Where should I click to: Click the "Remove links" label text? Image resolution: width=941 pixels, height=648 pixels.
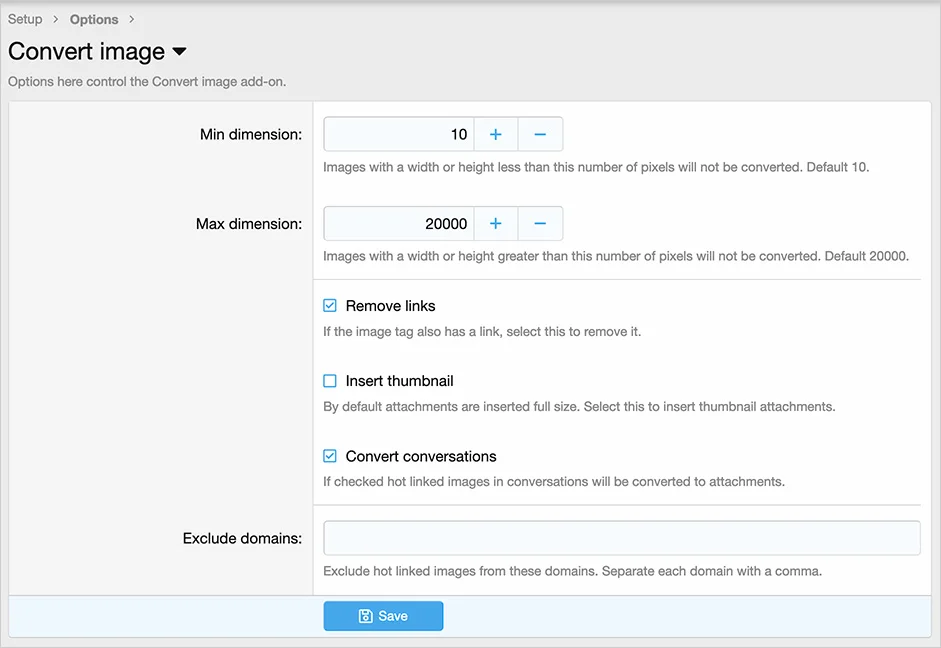pyautogui.click(x=390, y=306)
